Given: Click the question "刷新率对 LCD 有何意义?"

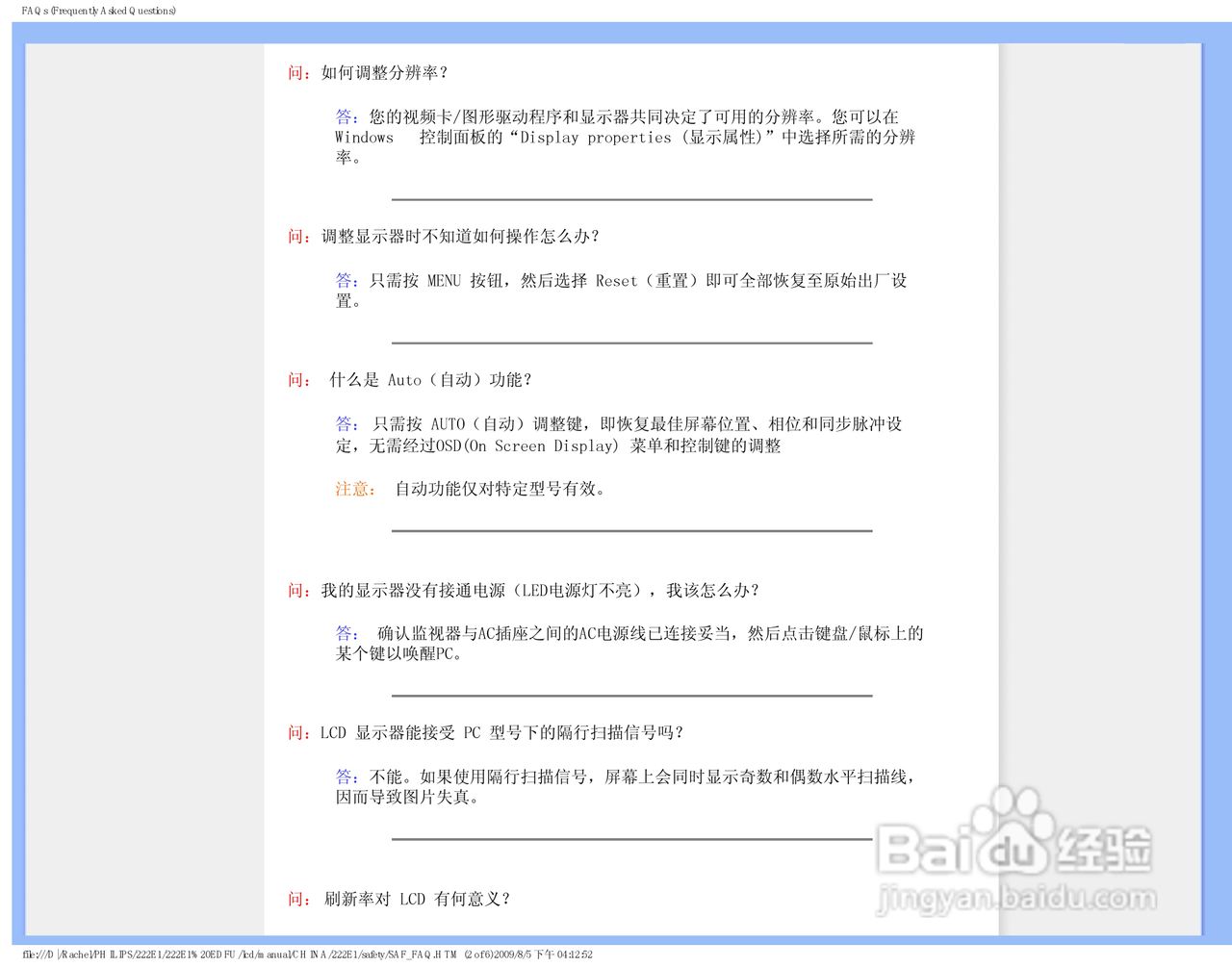Looking at the screenshot, I should click(418, 899).
